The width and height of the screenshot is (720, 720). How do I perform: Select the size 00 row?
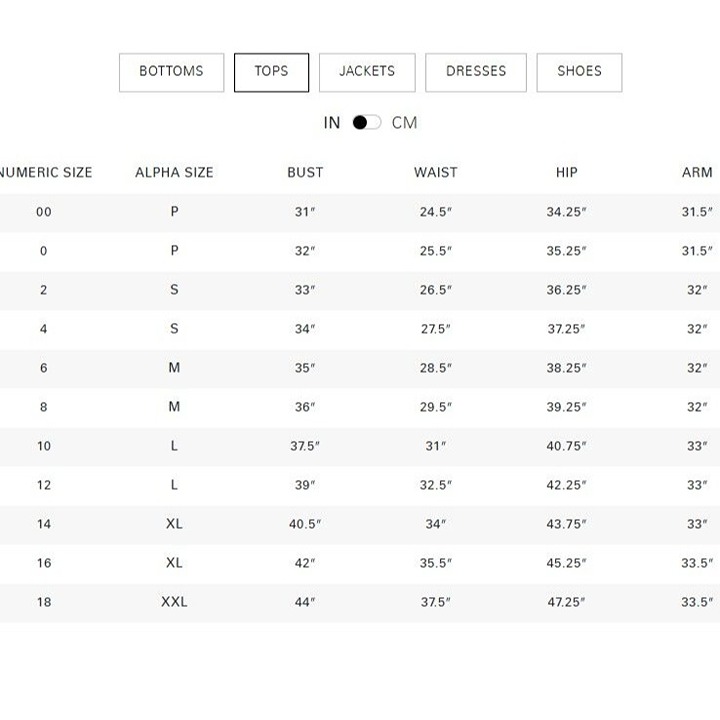[x=360, y=212]
